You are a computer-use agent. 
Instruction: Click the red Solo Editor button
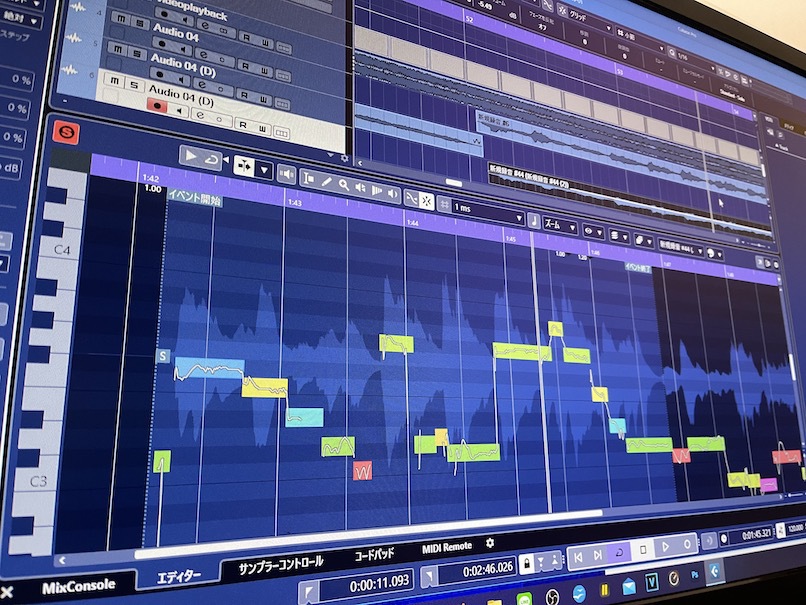(x=66, y=133)
